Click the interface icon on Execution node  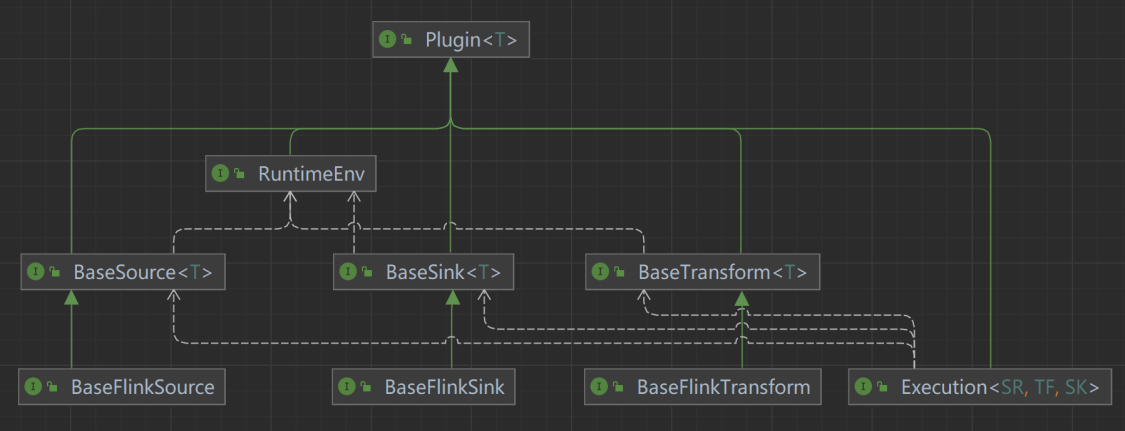tap(863, 387)
